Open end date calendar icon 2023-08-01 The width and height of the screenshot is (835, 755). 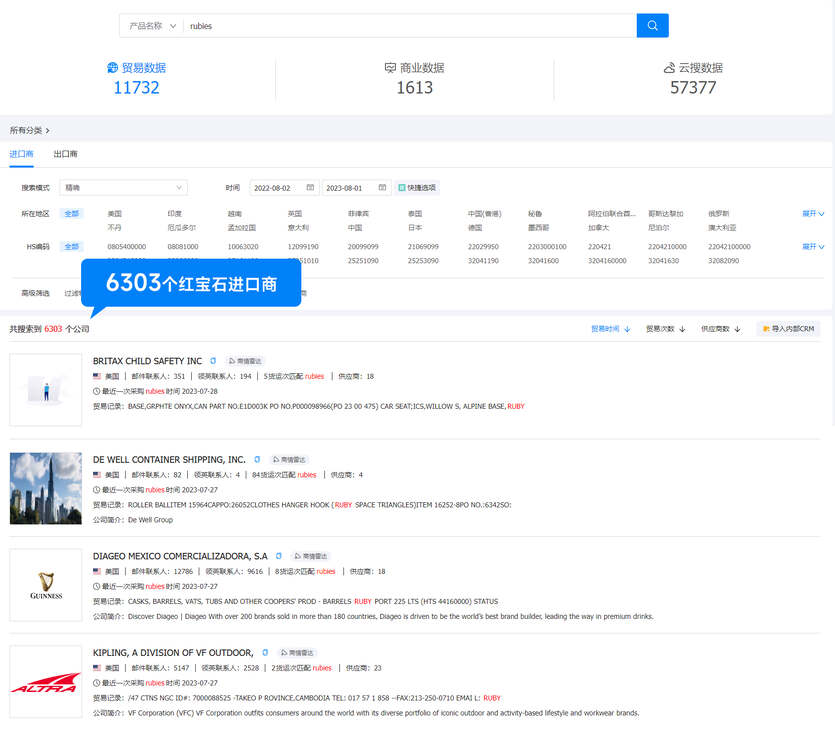coord(382,187)
